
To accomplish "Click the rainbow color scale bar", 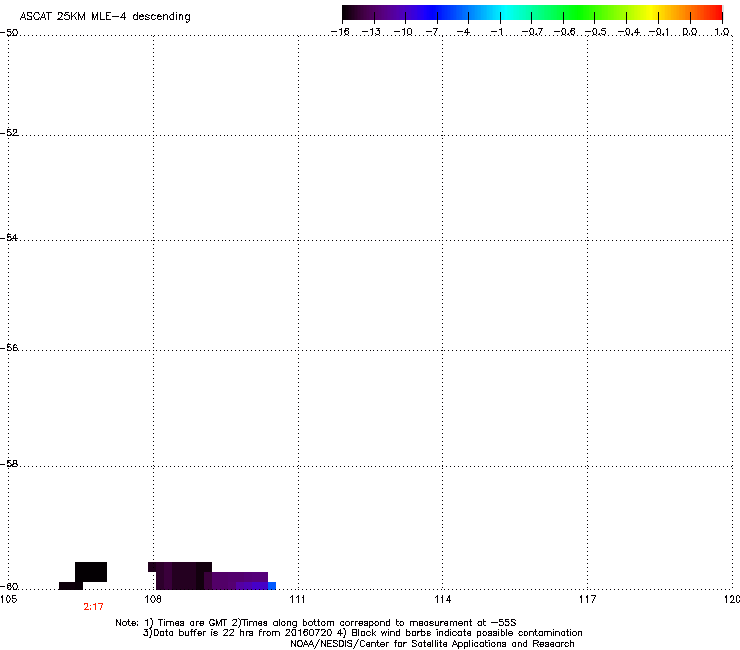I will 532,13.
